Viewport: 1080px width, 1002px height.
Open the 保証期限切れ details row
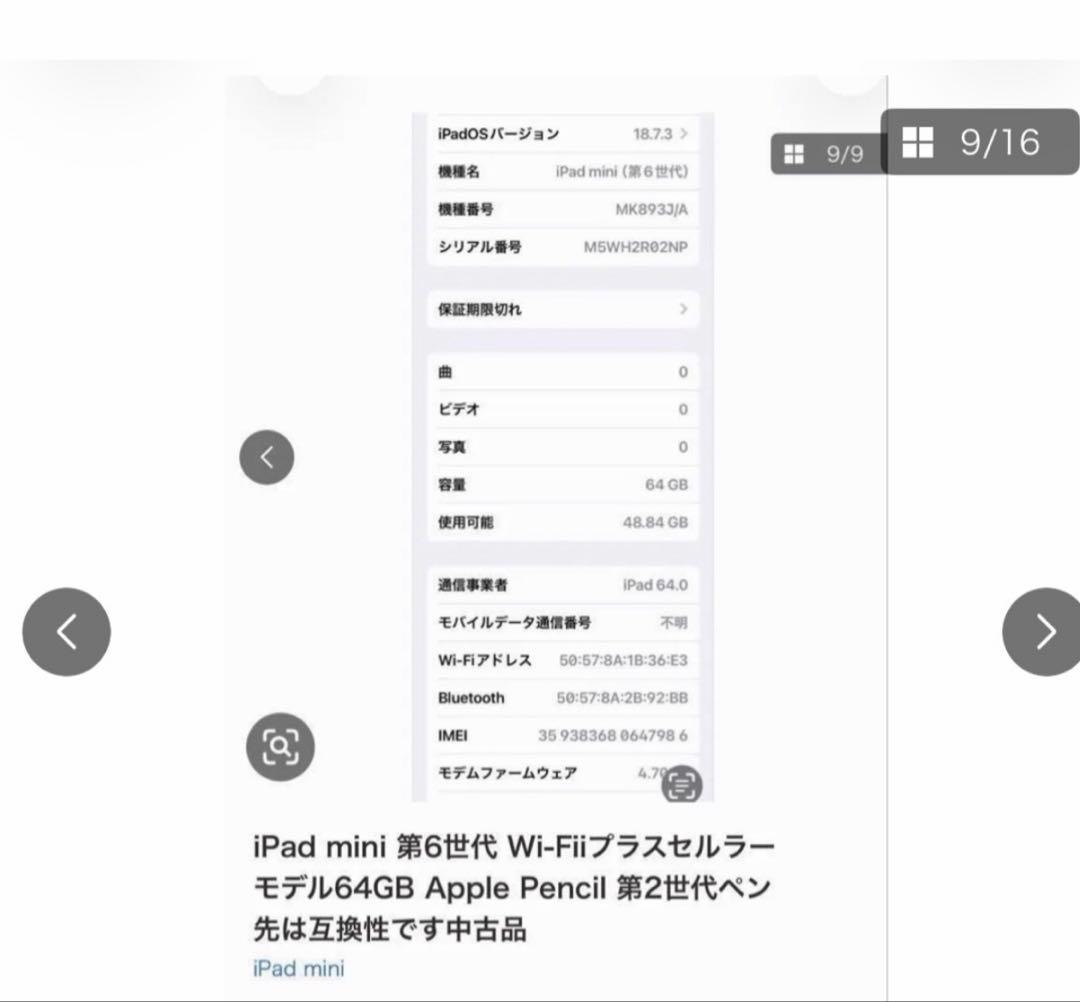tap(560, 310)
